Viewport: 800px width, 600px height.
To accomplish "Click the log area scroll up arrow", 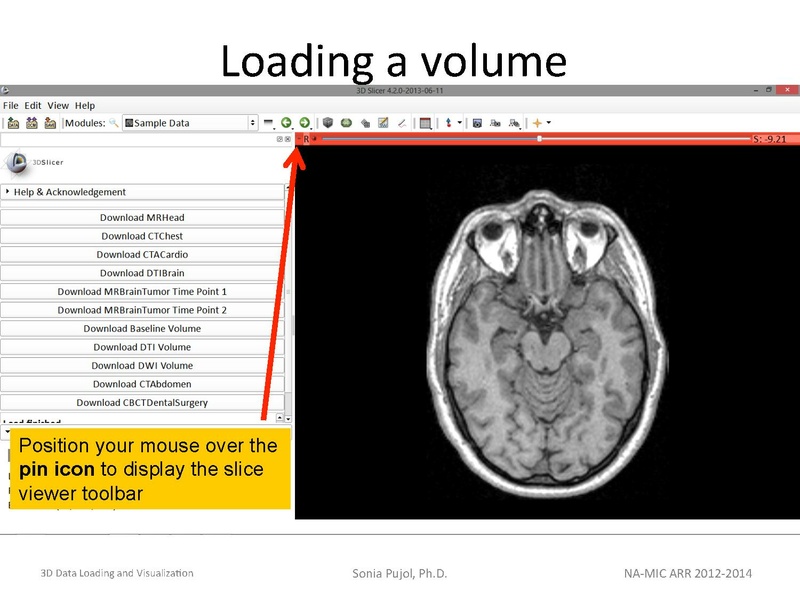I will click(x=280, y=418).
